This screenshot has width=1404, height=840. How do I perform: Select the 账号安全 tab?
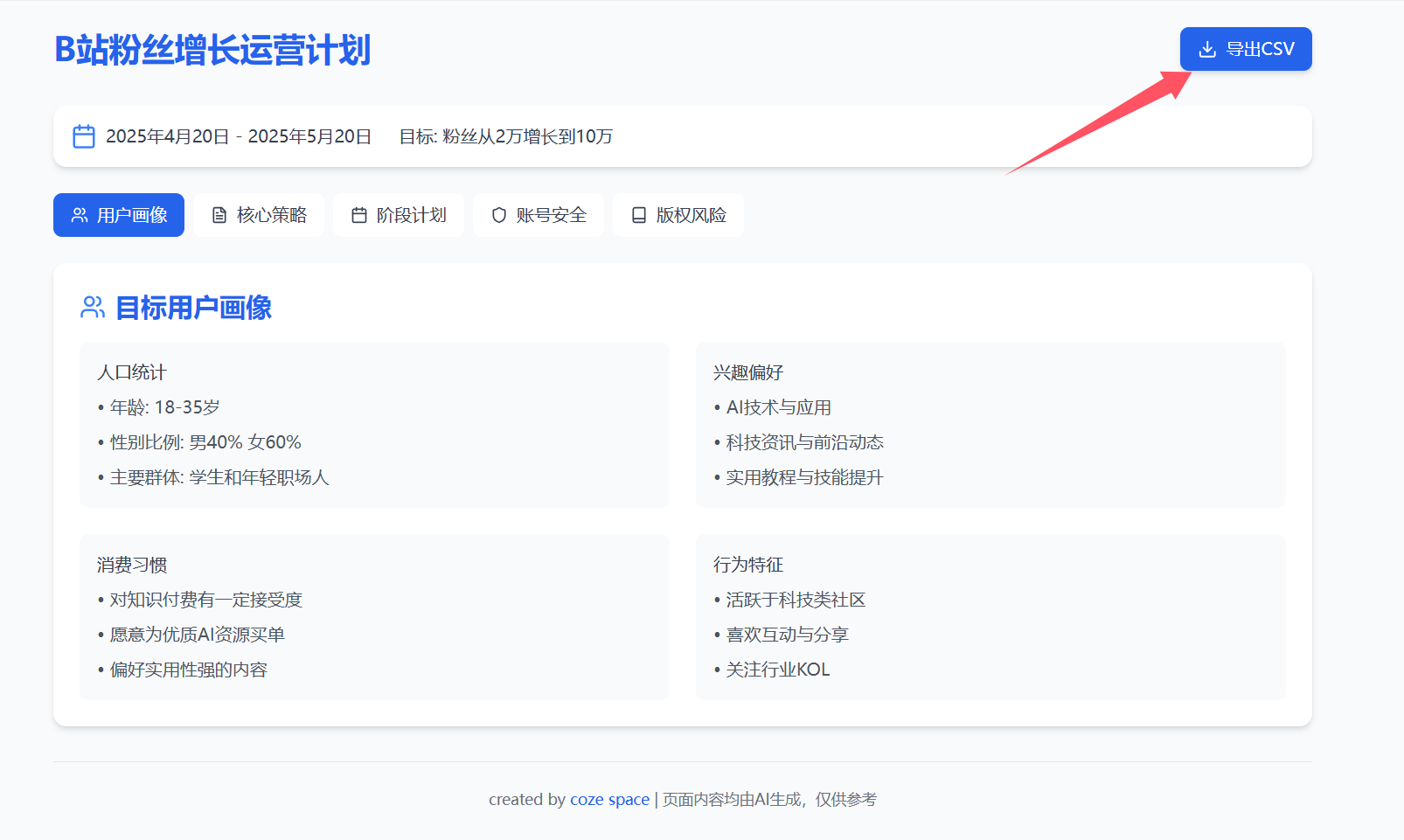coord(539,215)
